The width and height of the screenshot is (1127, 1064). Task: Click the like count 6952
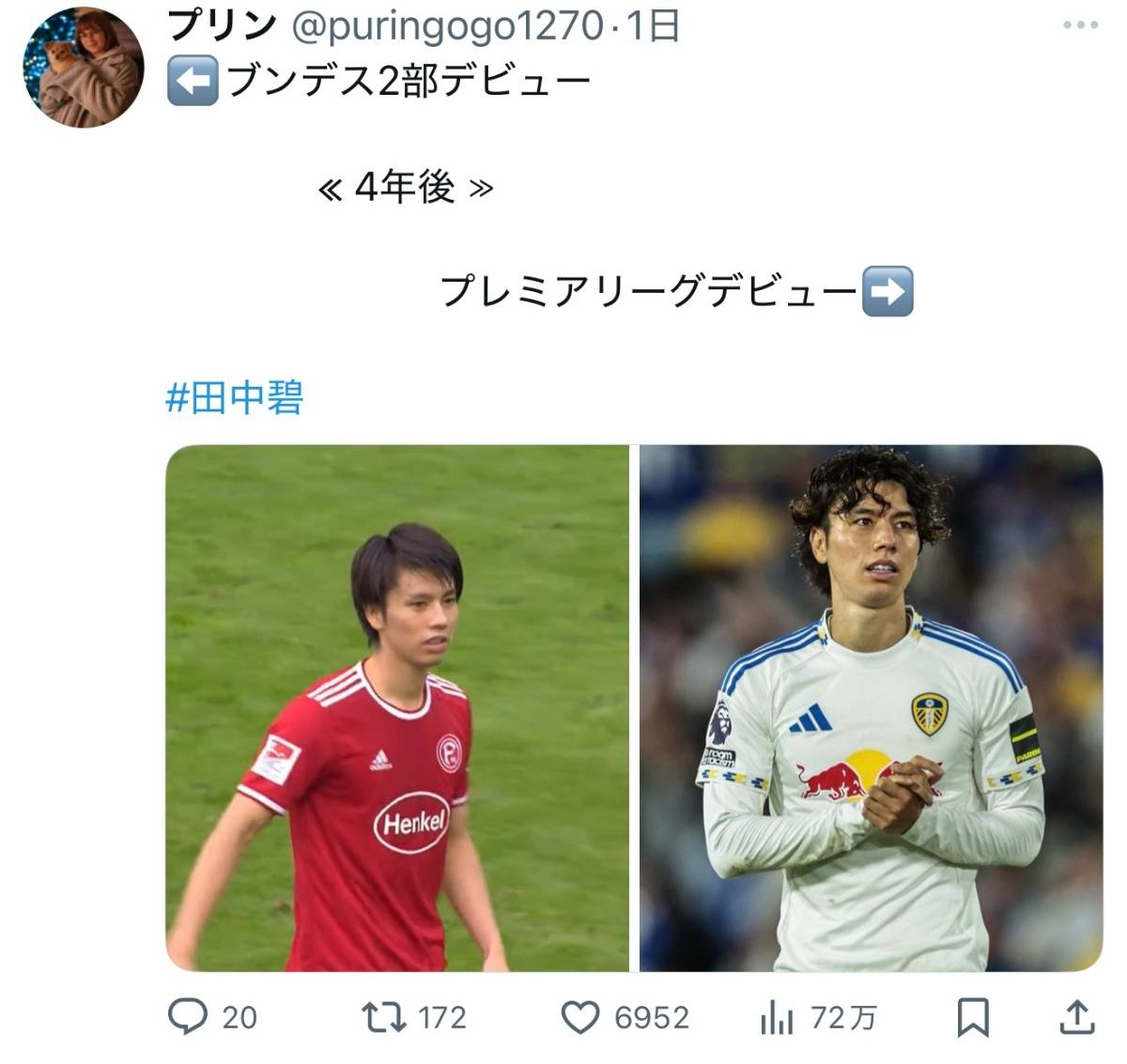click(x=651, y=1017)
